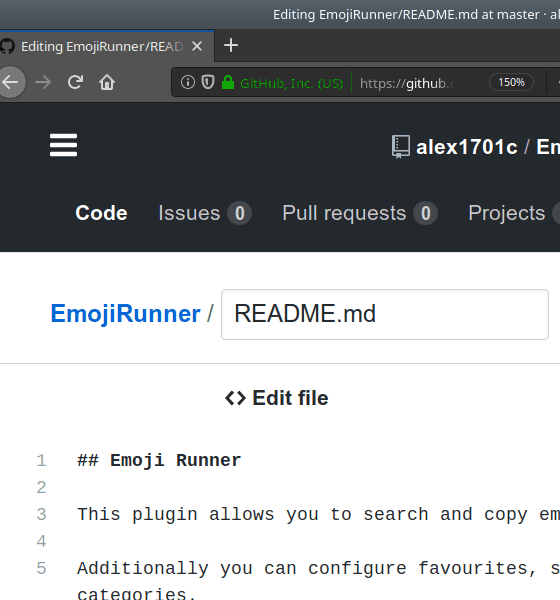
Task: Reset the 150% zoom indicator
Action: coord(511,82)
